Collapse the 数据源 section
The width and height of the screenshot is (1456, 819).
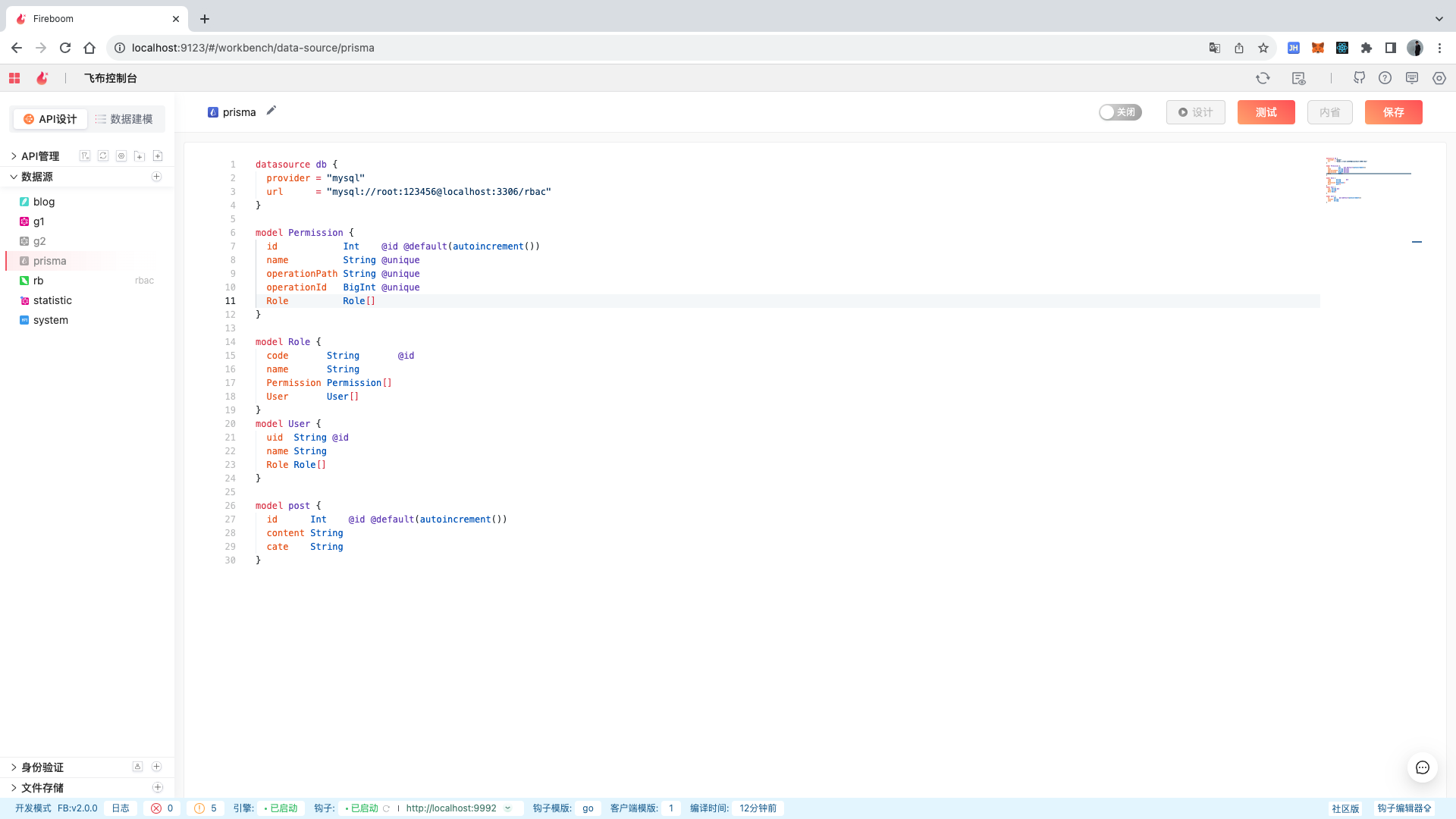[x=14, y=177]
